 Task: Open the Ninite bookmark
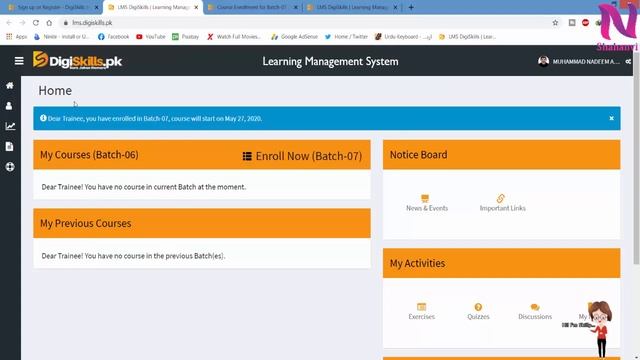[x=61, y=37]
